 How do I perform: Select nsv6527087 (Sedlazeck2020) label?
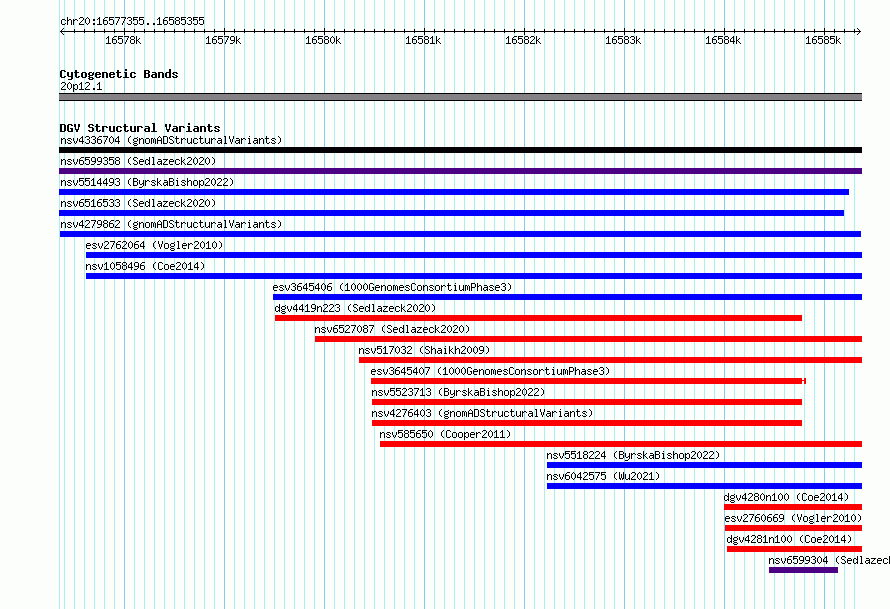[x=392, y=329]
